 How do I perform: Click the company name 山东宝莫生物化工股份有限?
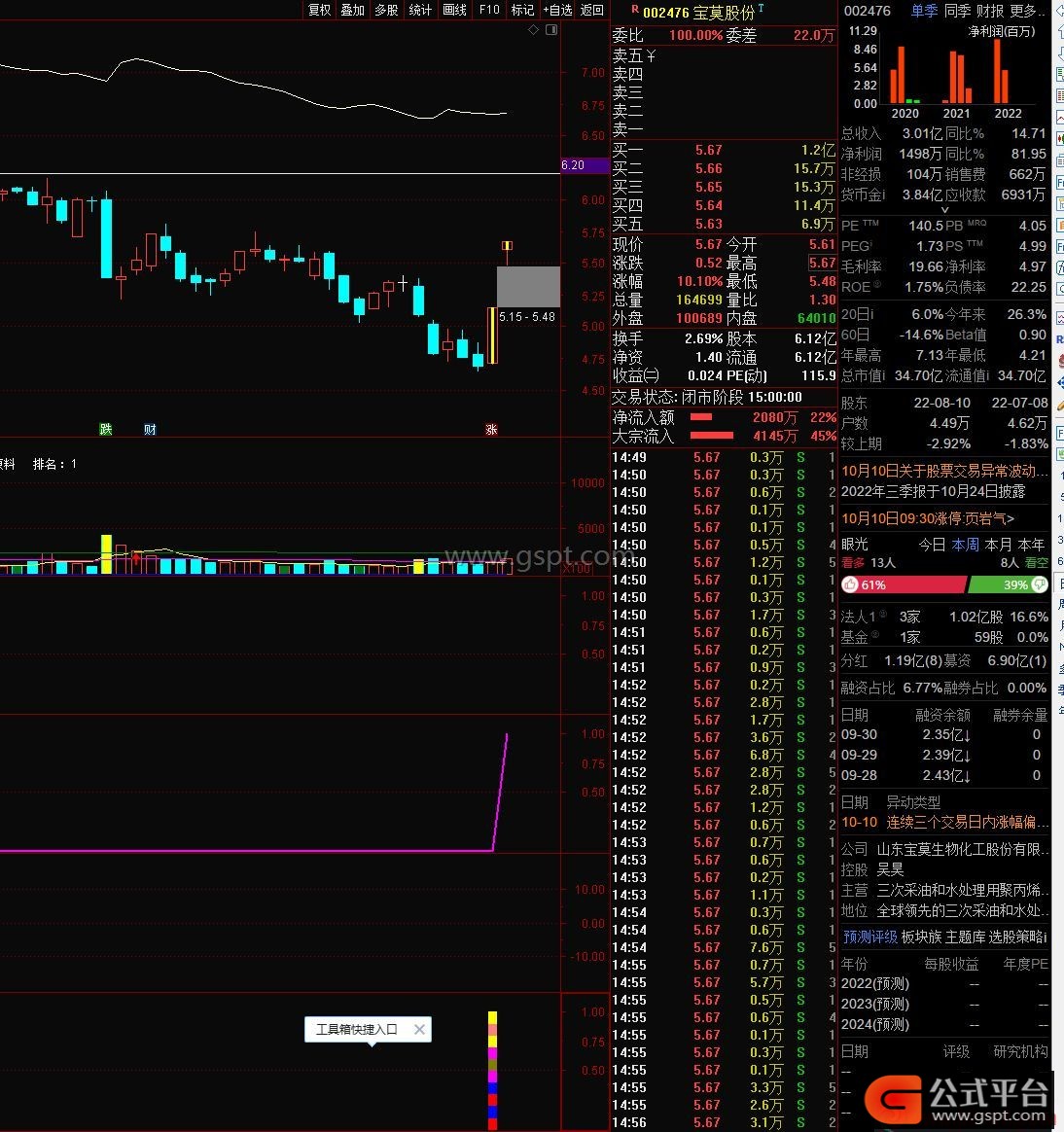click(x=963, y=850)
